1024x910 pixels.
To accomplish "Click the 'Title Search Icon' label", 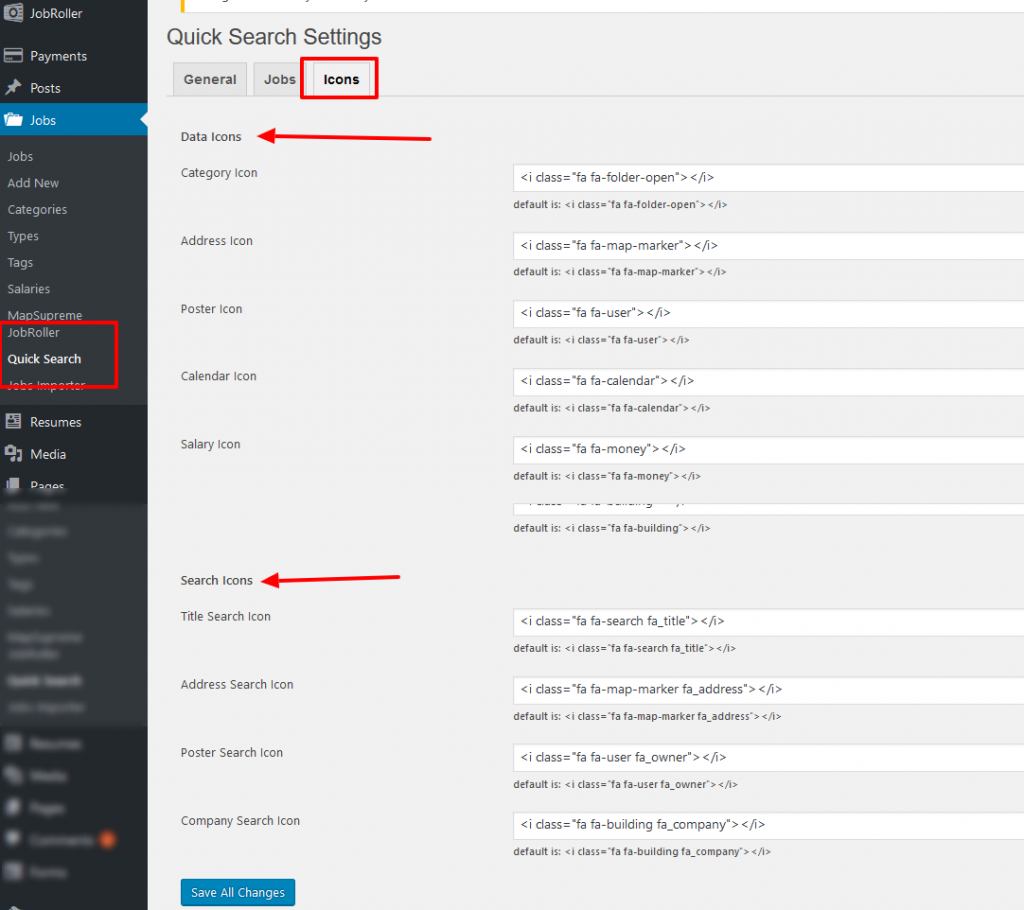I will pyautogui.click(x=225, y=616).
